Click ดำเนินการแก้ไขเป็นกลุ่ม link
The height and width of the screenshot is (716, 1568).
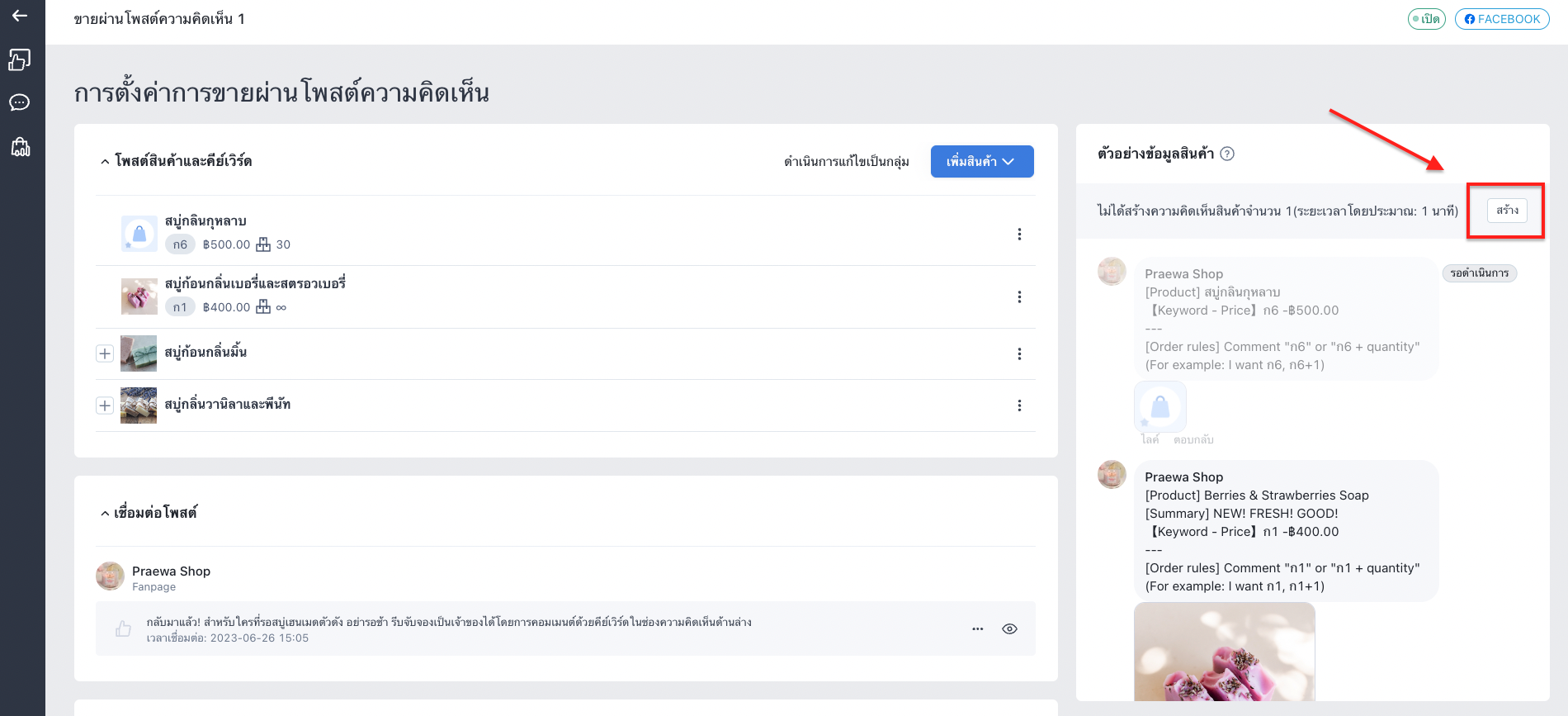(847, 162)
